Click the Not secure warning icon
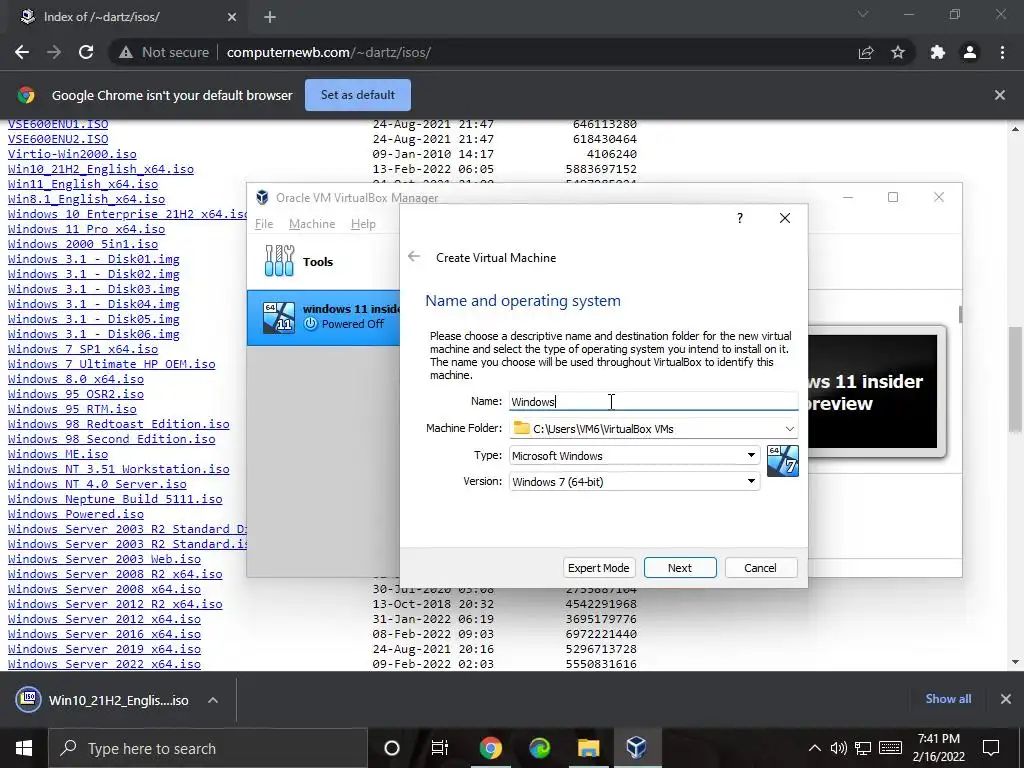 click(125, 52)
